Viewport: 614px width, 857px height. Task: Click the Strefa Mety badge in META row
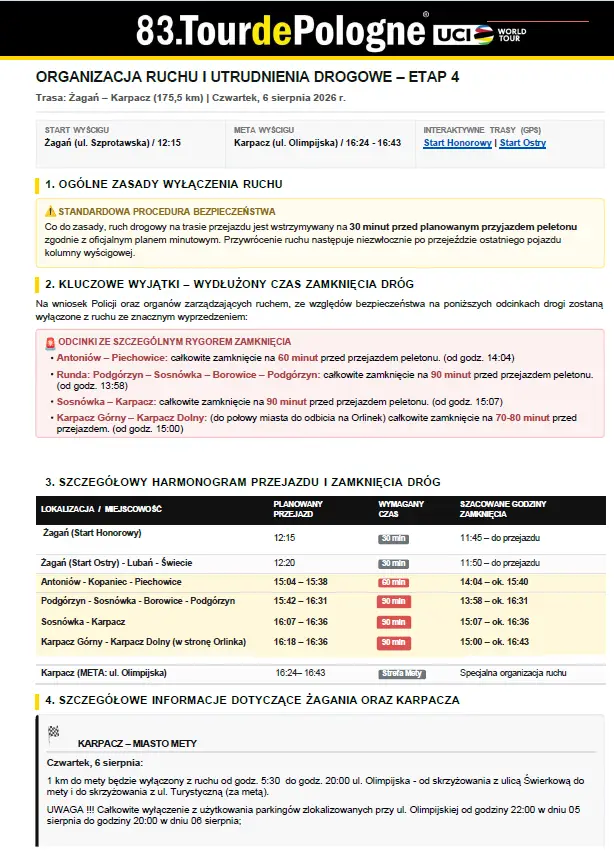pos(402,673)
